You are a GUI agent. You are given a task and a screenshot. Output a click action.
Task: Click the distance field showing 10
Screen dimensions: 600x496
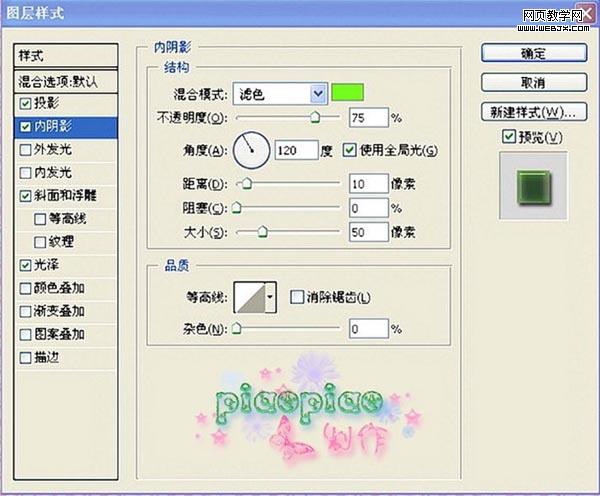(x=368, y=184)
